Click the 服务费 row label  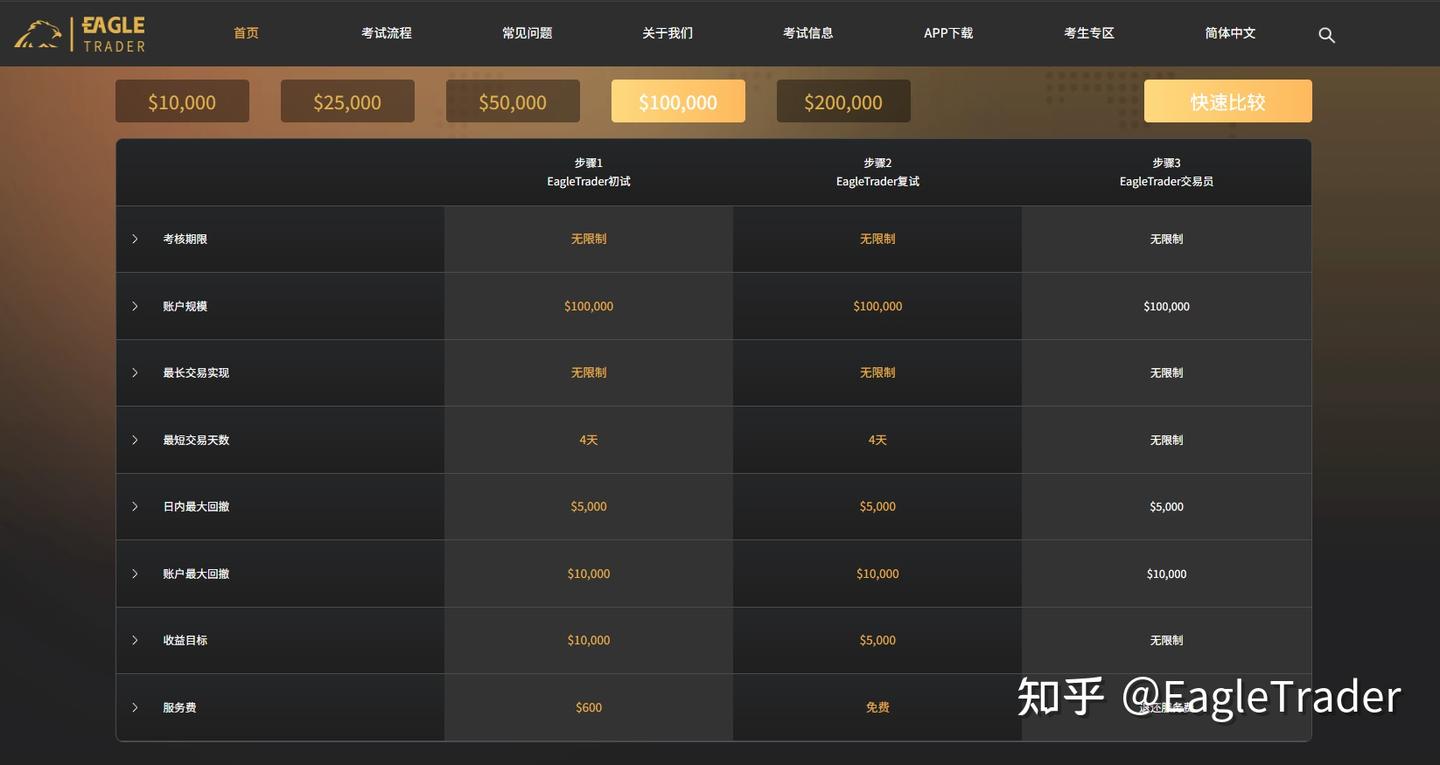pyautogui.click(x=180, y=708)
